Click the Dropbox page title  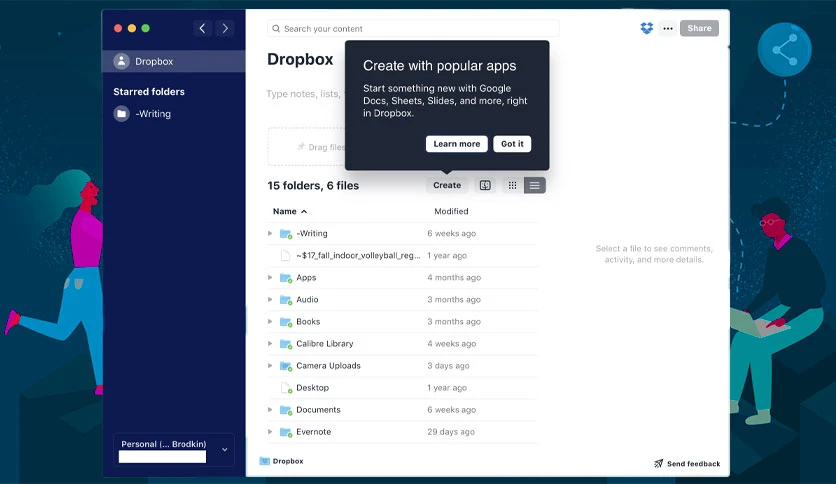click(x=300, y=59)
